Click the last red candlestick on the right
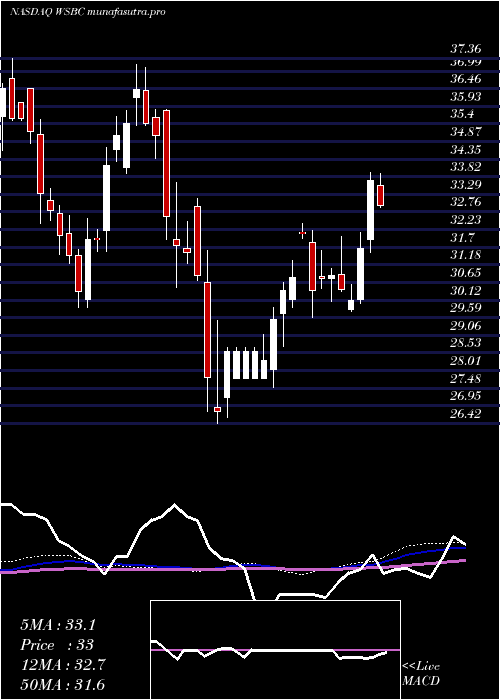Image resolution: width=500 pixels, height=700 pixels. pyautogui.click(x=381, y=195)
